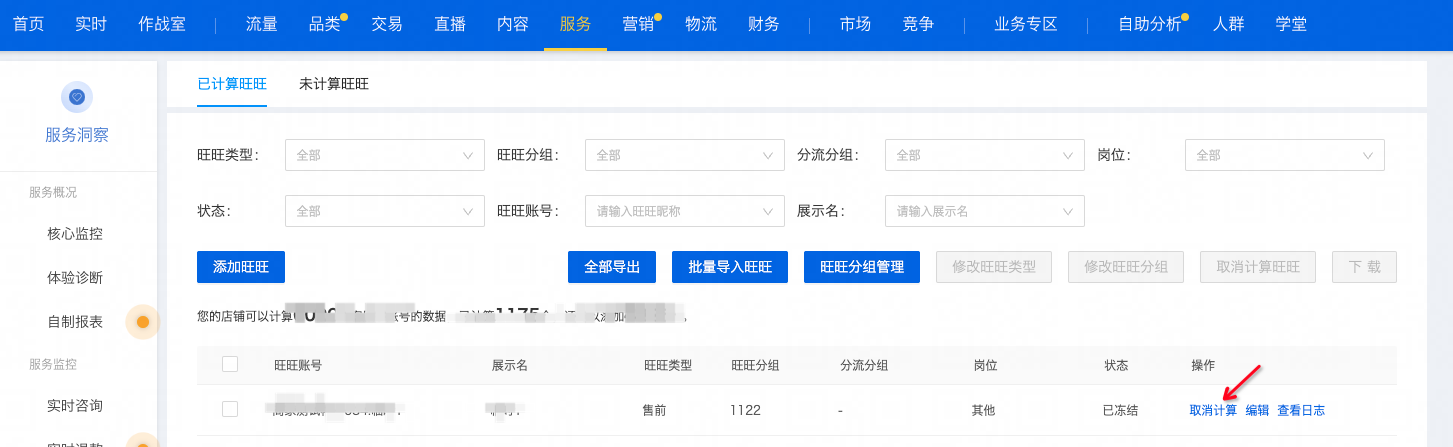1453x447 pixels.
Task: Click the 其他 position cell
Action: click(x=984, y=410)
